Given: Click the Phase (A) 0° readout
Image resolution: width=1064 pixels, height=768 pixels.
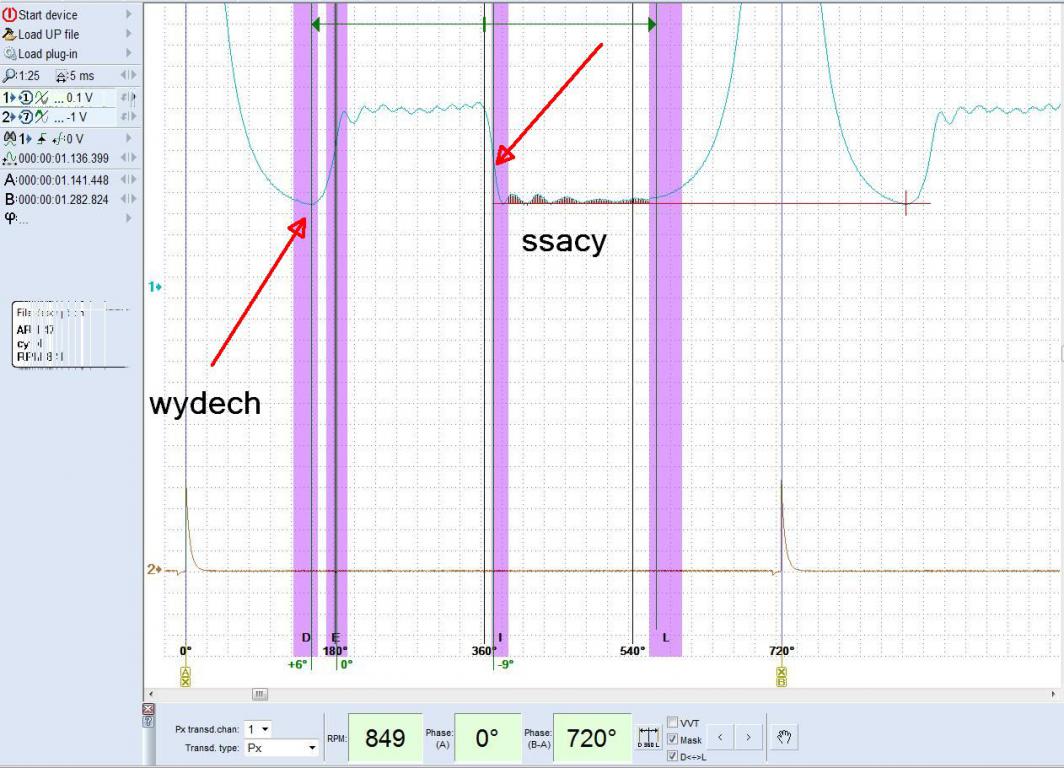Looking at the screenshot, I should tap(487, 737).
